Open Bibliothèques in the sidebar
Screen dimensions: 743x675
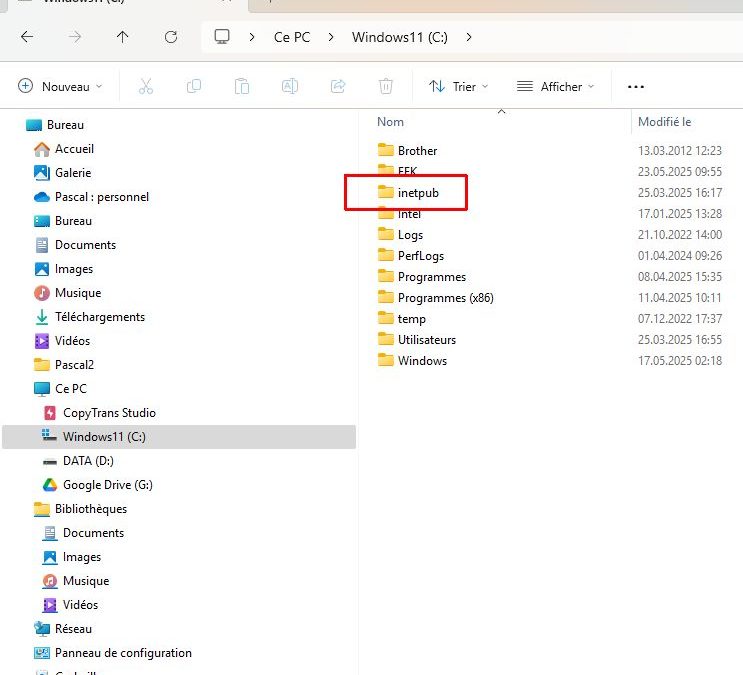click(x=91, y=509)
